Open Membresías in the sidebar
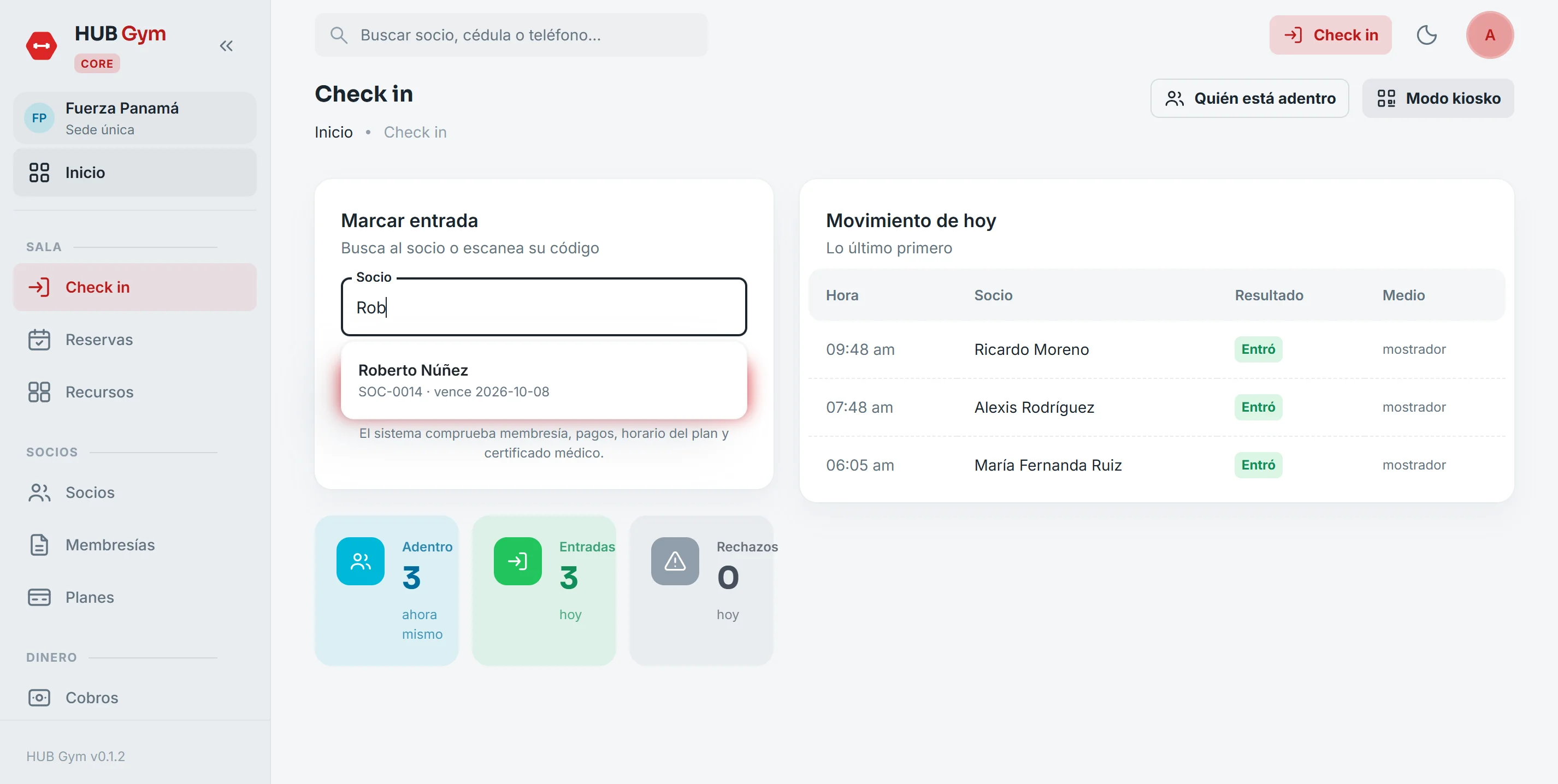 135,545
